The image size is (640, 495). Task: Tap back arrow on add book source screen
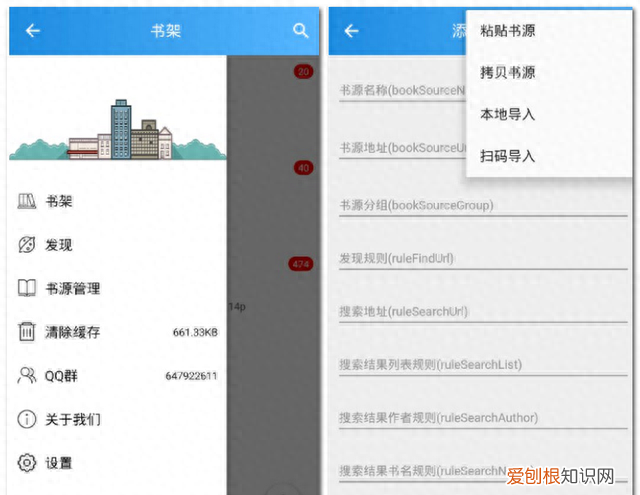[x=351, y=31]
